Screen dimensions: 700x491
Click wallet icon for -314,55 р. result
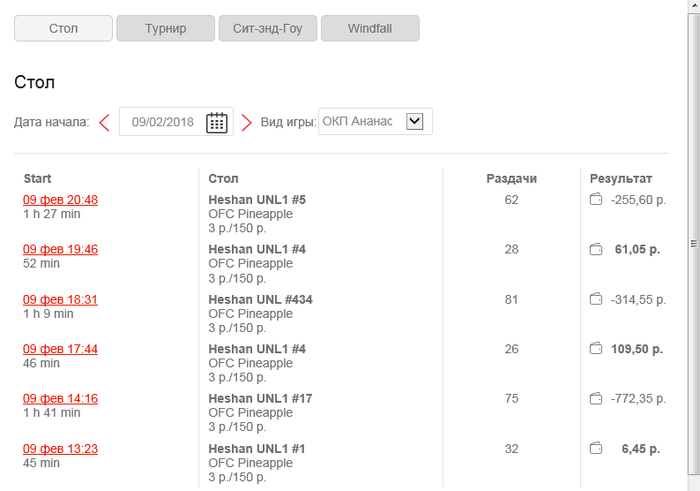point(596,299)
